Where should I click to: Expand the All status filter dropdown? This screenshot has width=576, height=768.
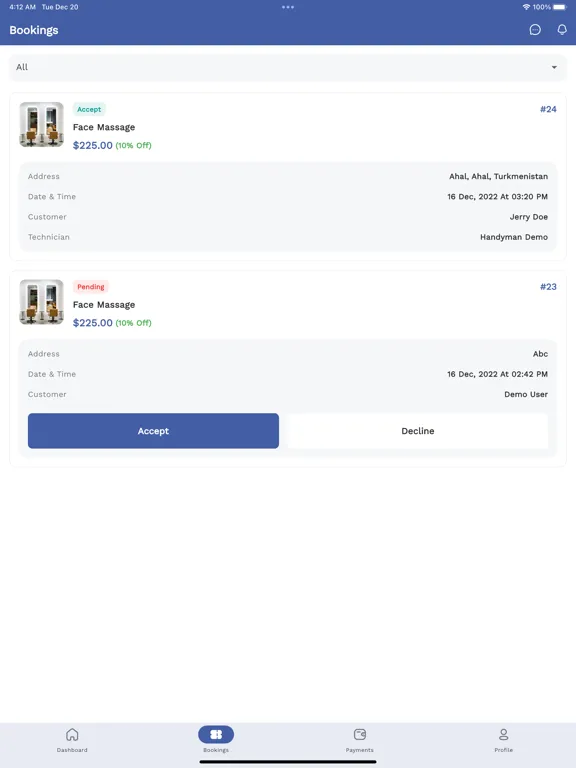click(x=288, y=68)
